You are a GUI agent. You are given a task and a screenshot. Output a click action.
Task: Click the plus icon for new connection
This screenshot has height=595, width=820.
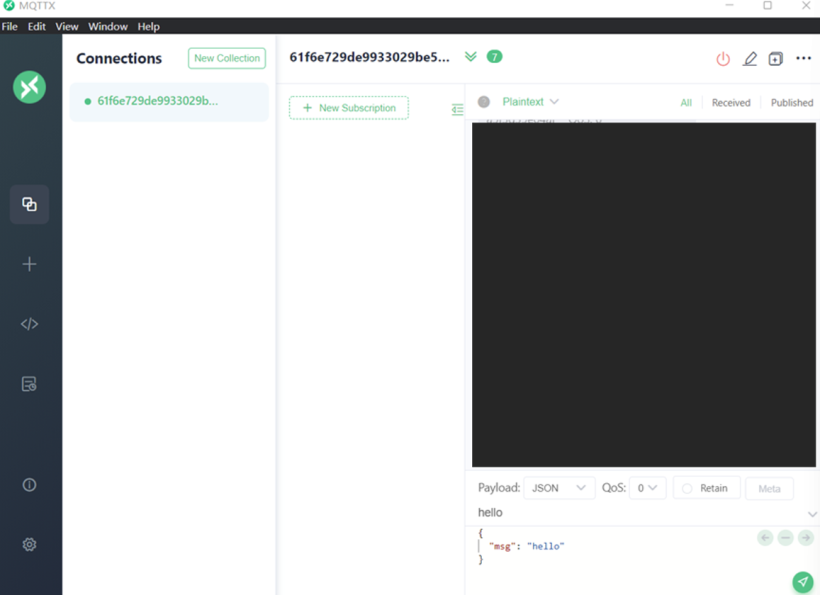(x=29, y=264)
